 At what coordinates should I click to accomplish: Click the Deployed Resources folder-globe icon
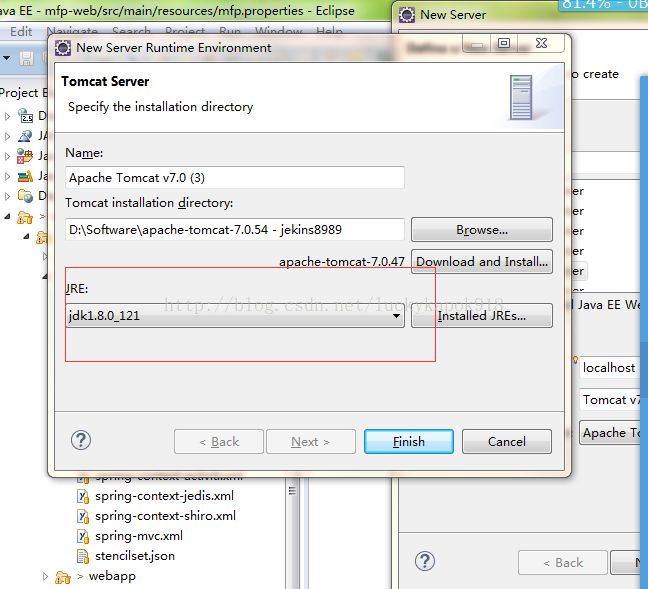[x=25, y=196]
